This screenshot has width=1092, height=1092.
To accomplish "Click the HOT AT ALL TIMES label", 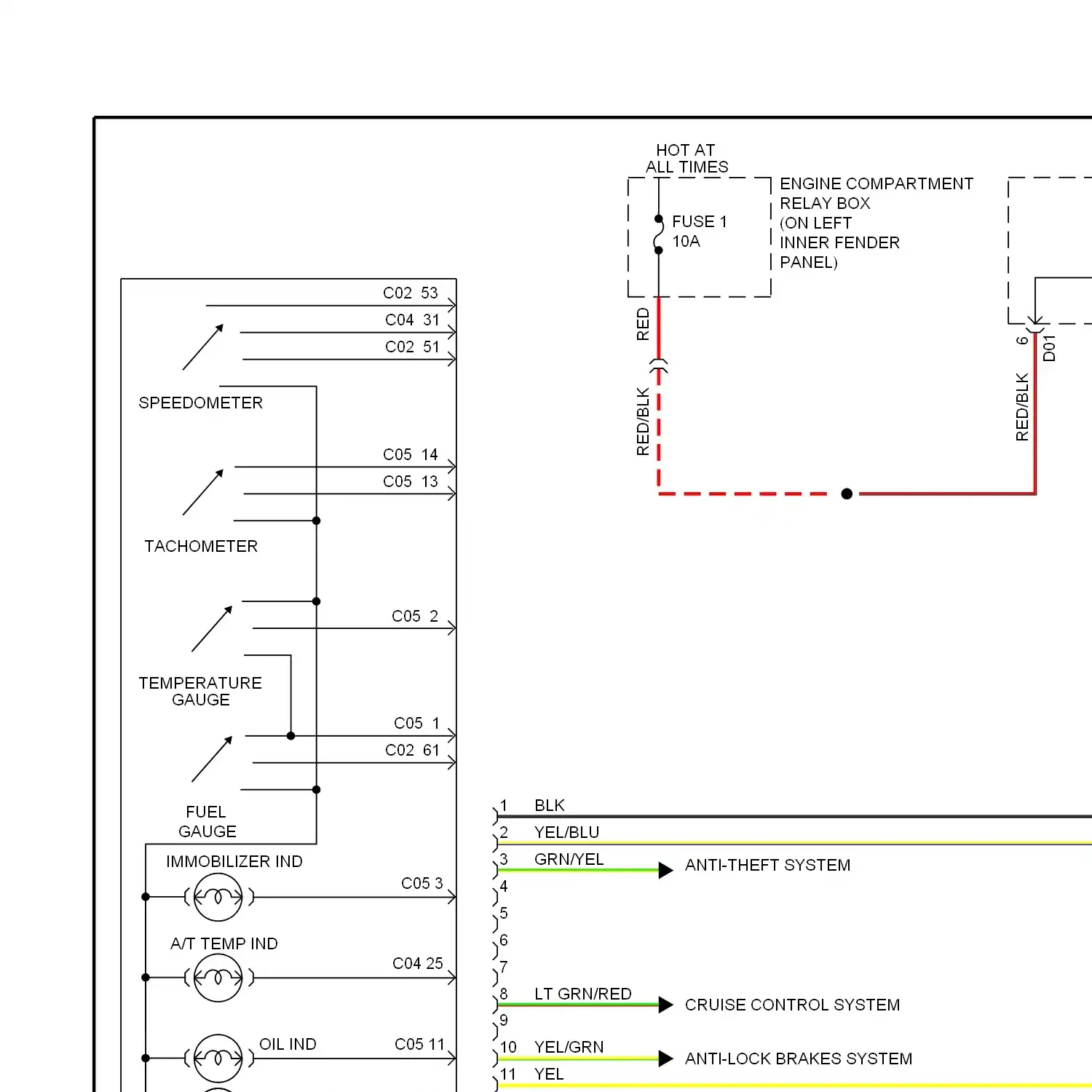I will coord(687,158).
